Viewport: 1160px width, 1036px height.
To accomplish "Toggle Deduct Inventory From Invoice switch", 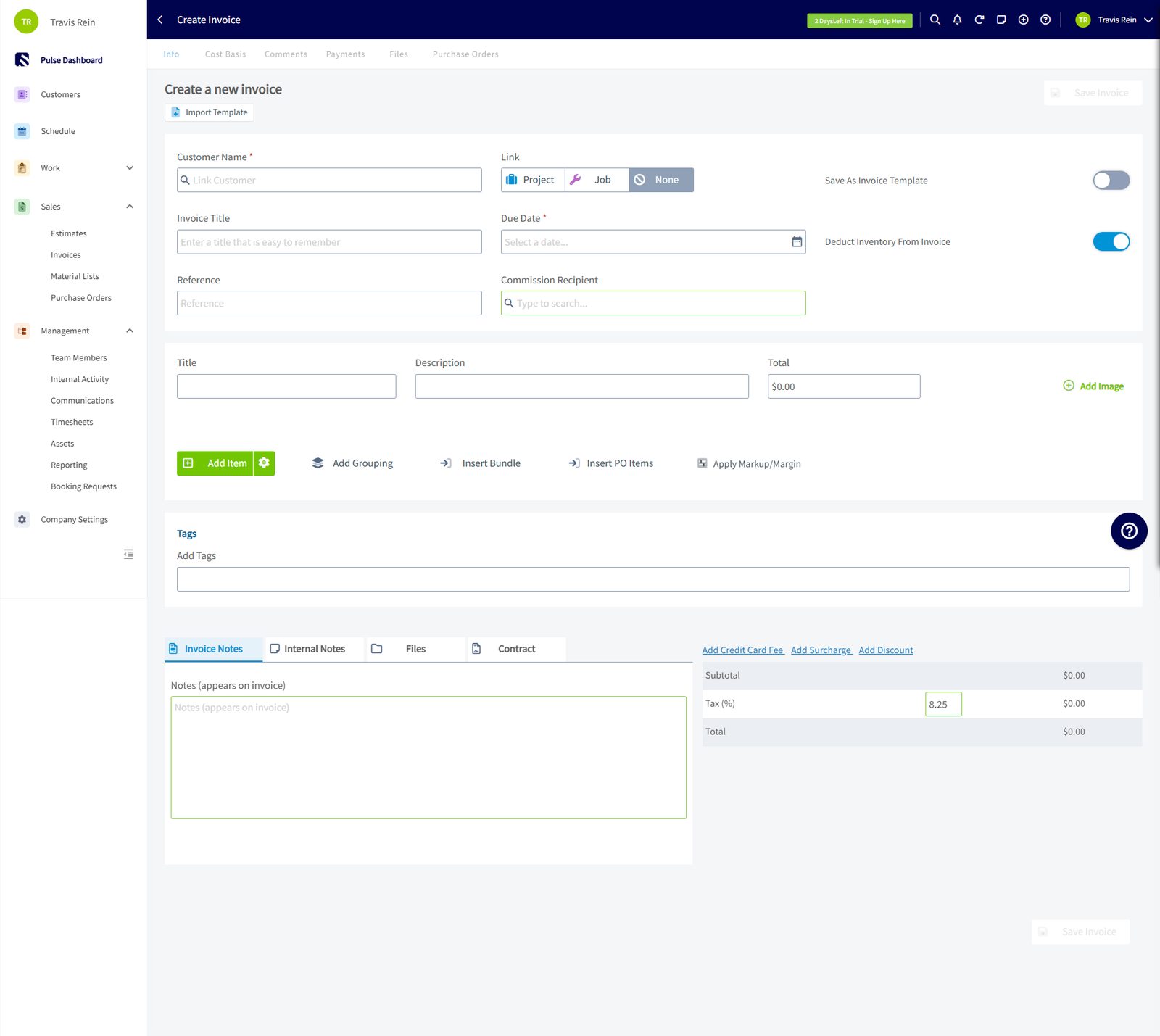I will 1111,241.
